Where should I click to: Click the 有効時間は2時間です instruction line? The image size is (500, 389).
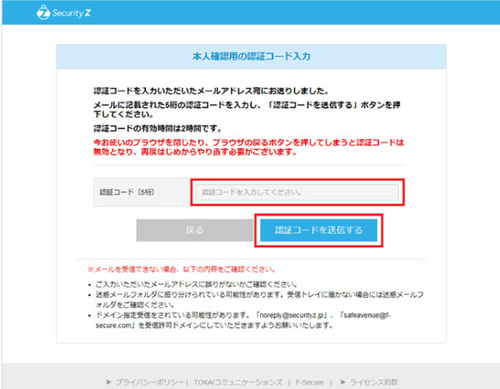(x=157, y=128)
